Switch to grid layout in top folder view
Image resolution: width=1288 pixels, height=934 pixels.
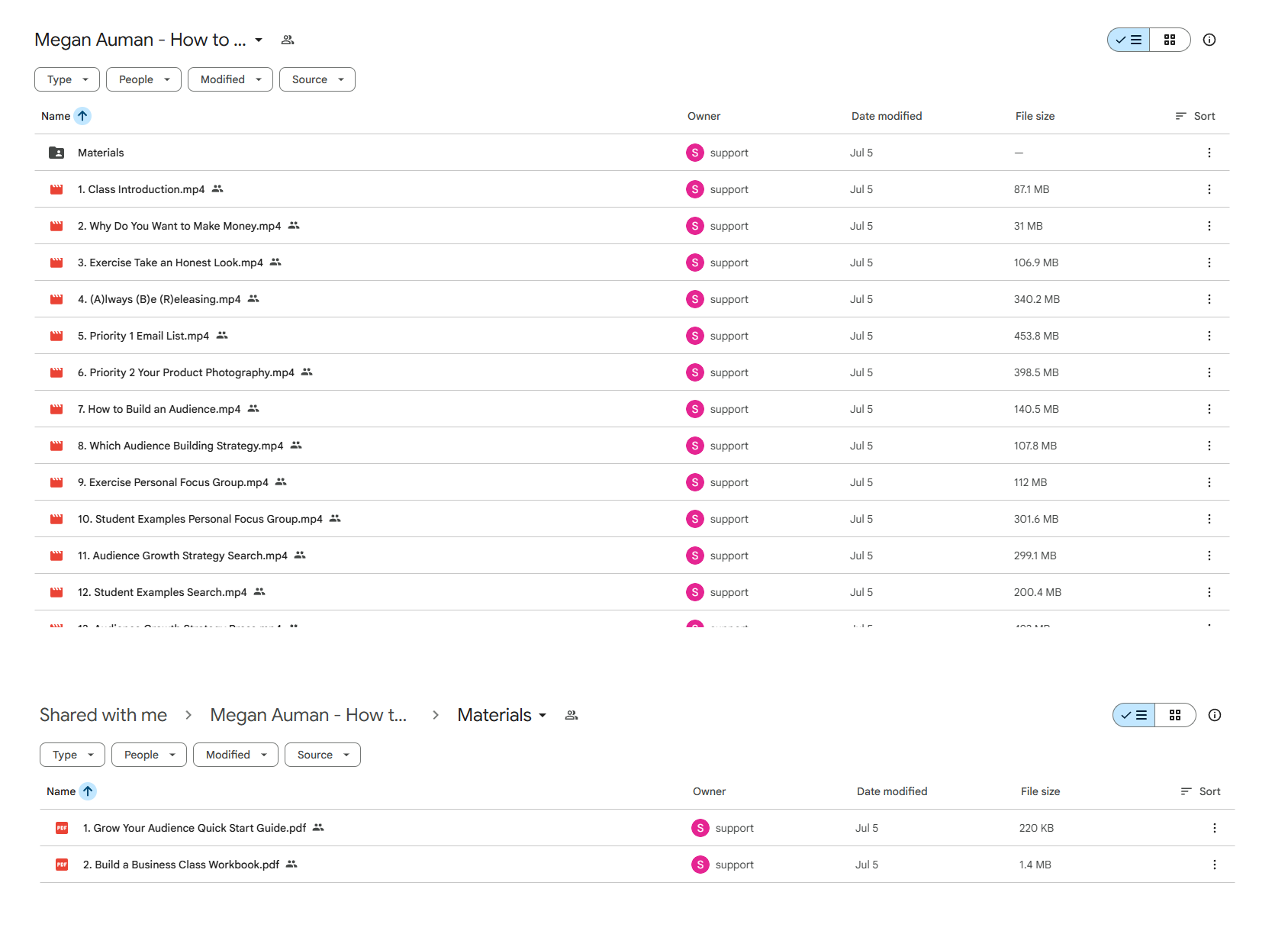pyautogui.click(x=1170, y=40)
